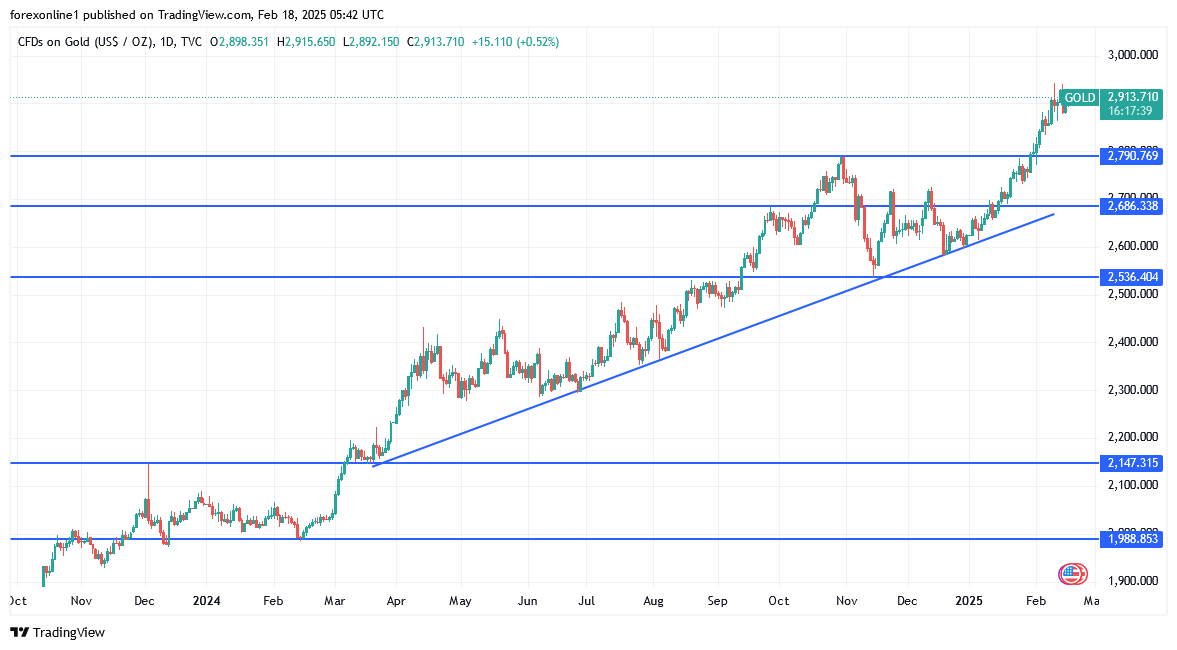Click the Aug label on time axis
The height and width of the screenshot is (650, 1177).
[653, 601]
